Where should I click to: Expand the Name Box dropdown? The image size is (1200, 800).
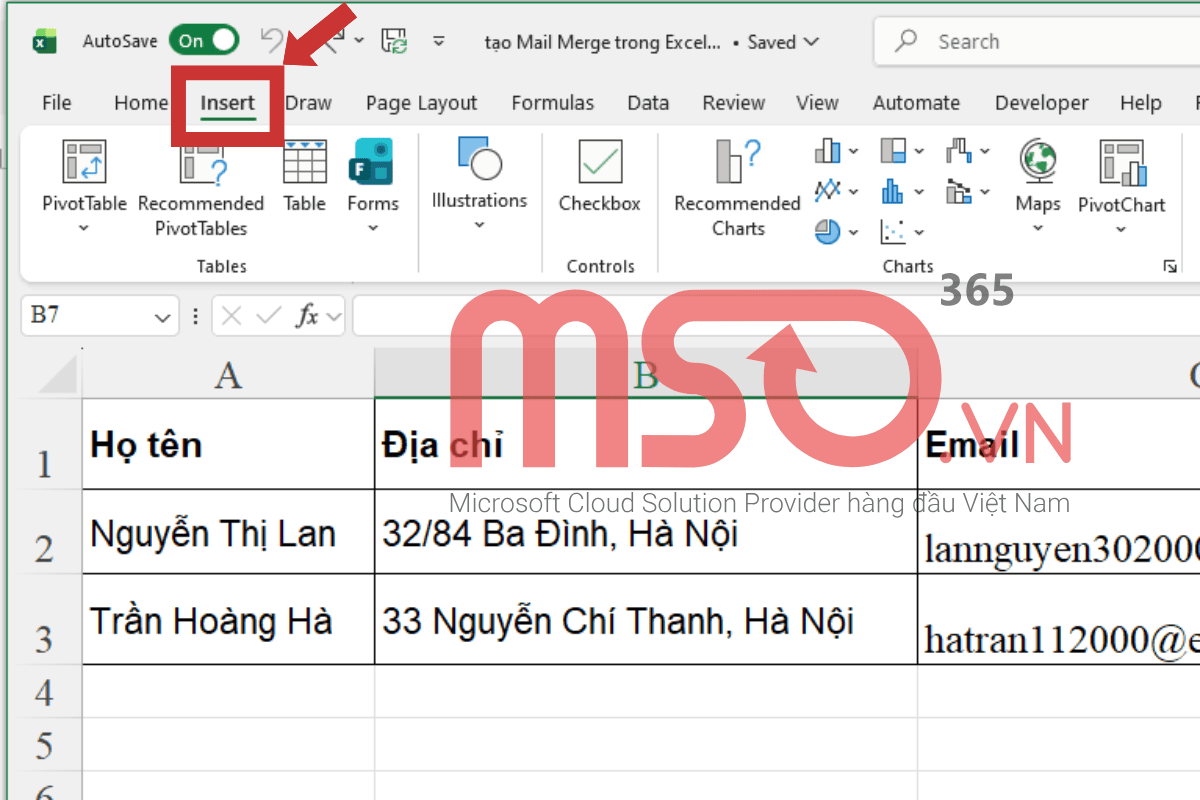pos(163,315)
